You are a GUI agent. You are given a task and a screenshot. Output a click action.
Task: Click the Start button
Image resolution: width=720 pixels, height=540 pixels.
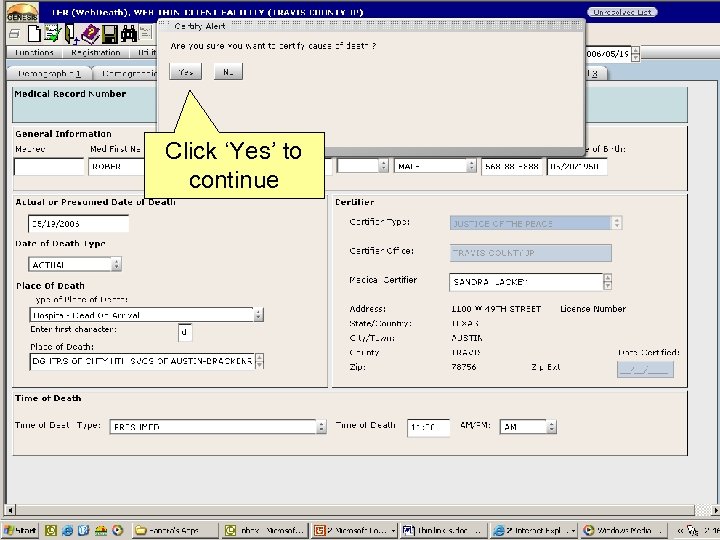pyautogui.click(x=21, y=531)
